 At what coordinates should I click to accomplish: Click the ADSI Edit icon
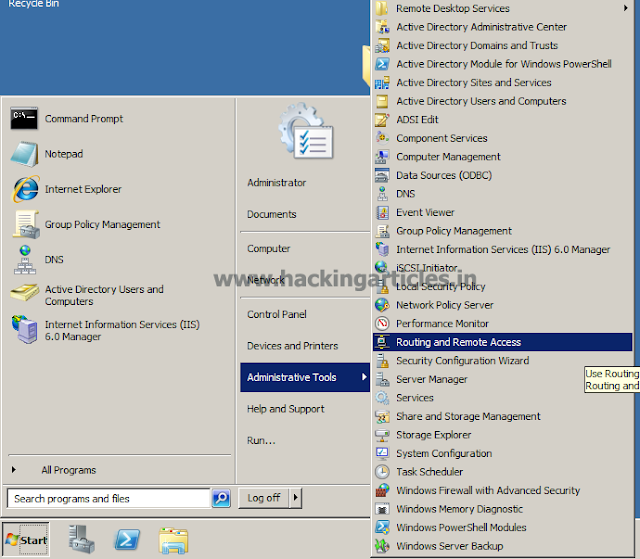pyautogui.click(x=382, y=120)
